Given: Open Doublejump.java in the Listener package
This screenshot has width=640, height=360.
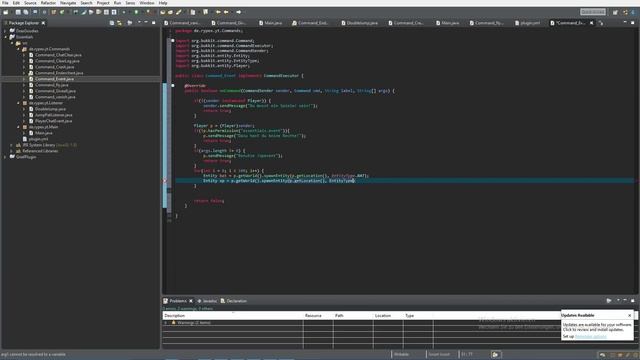Looking at the screenshot, I should point(50,109).
